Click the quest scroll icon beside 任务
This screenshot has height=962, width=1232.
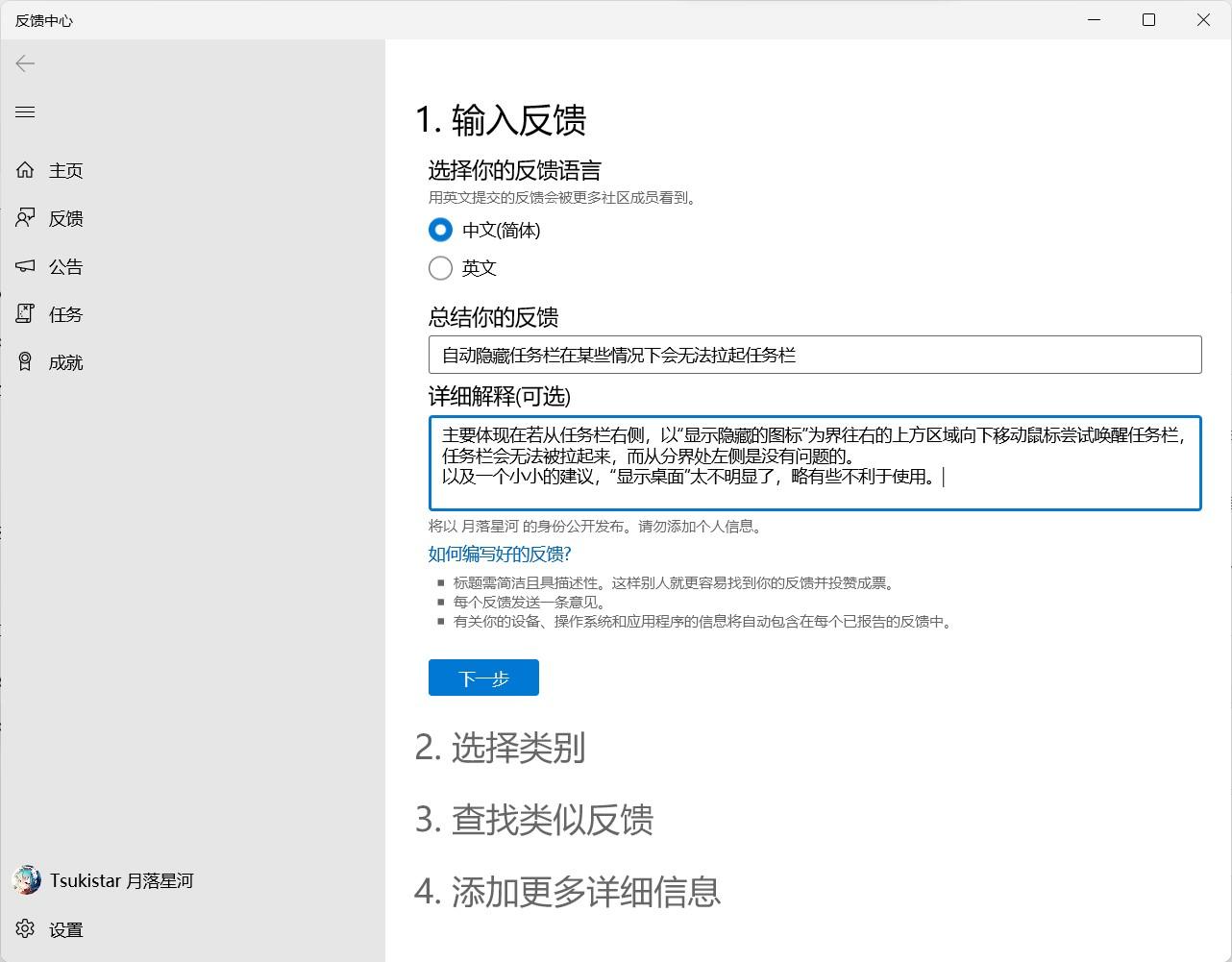coord(25,314)
